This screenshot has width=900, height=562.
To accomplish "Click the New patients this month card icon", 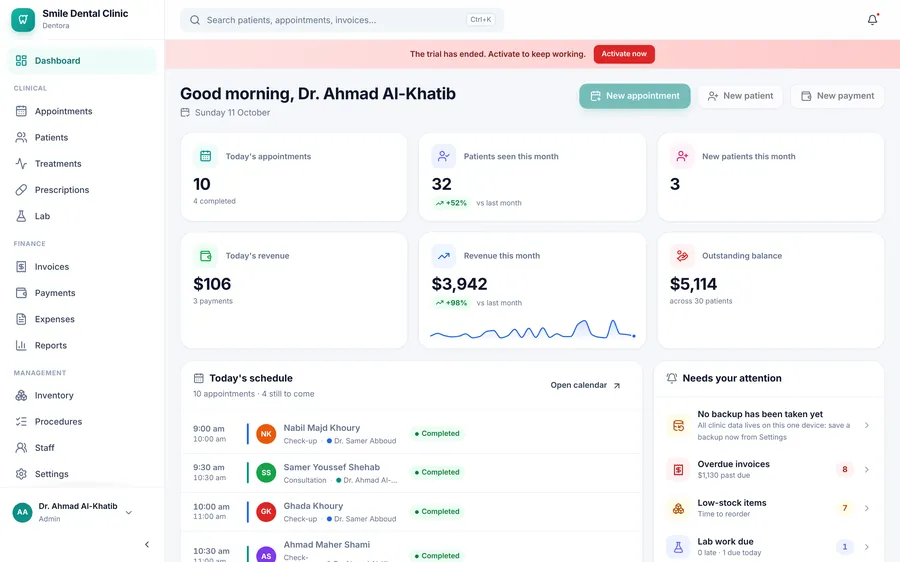I will (x=682, y=156).
